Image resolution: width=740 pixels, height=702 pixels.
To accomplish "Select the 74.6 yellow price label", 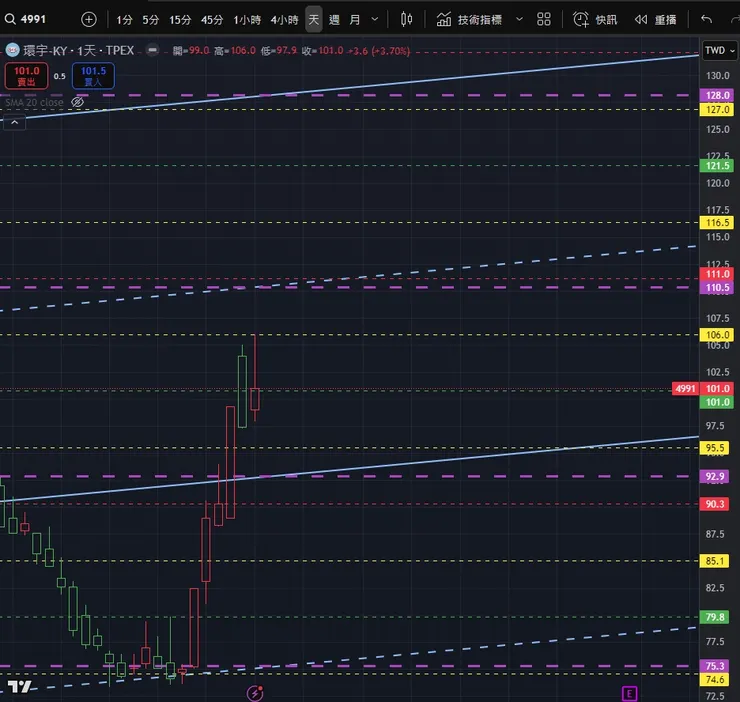I will pos(715,679).
